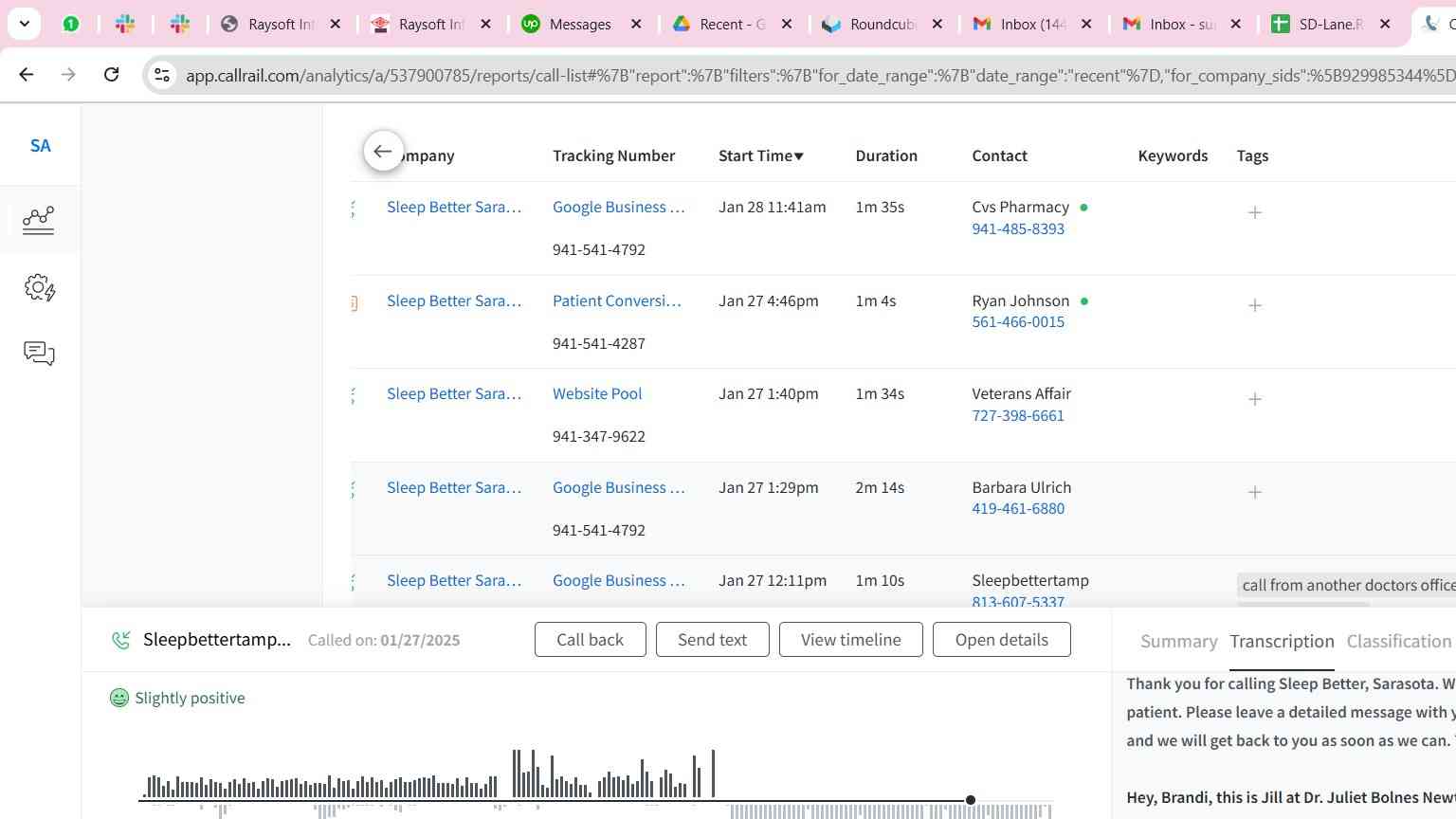Click the Send text button
Image resolution: width=1456 pixels, height=819 pixels.
tap(712, 640)
